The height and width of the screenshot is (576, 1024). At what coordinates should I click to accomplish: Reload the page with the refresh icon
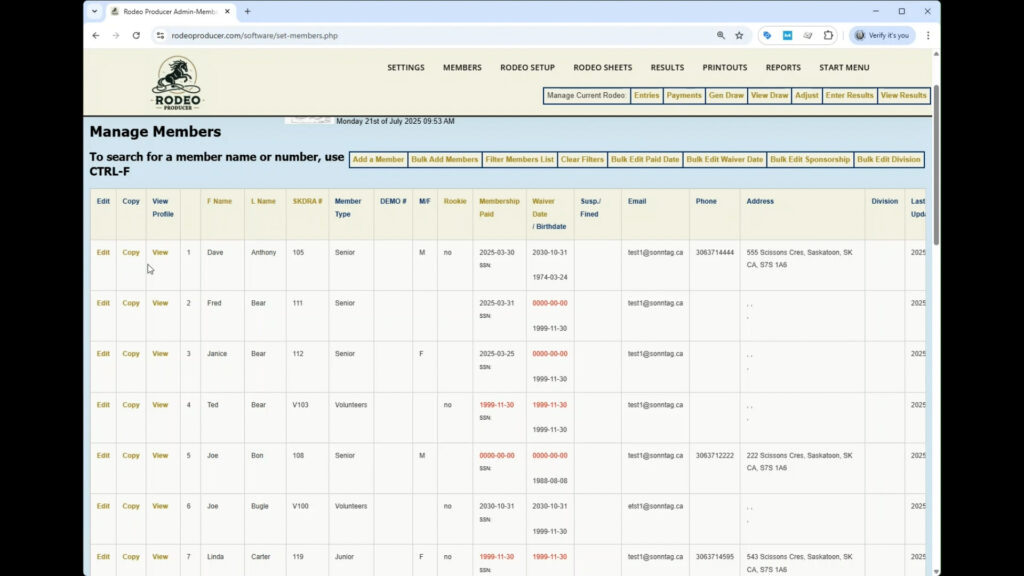136,35
